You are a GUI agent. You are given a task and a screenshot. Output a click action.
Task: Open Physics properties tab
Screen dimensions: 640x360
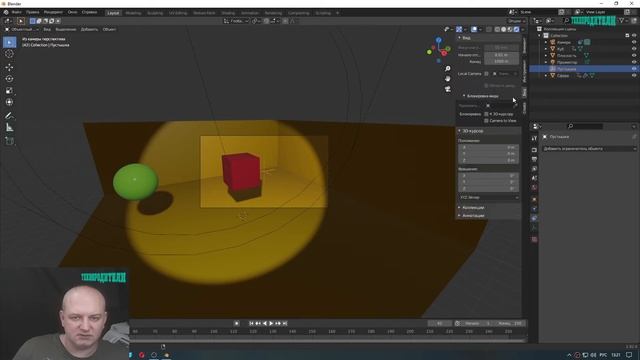[534, 209]
